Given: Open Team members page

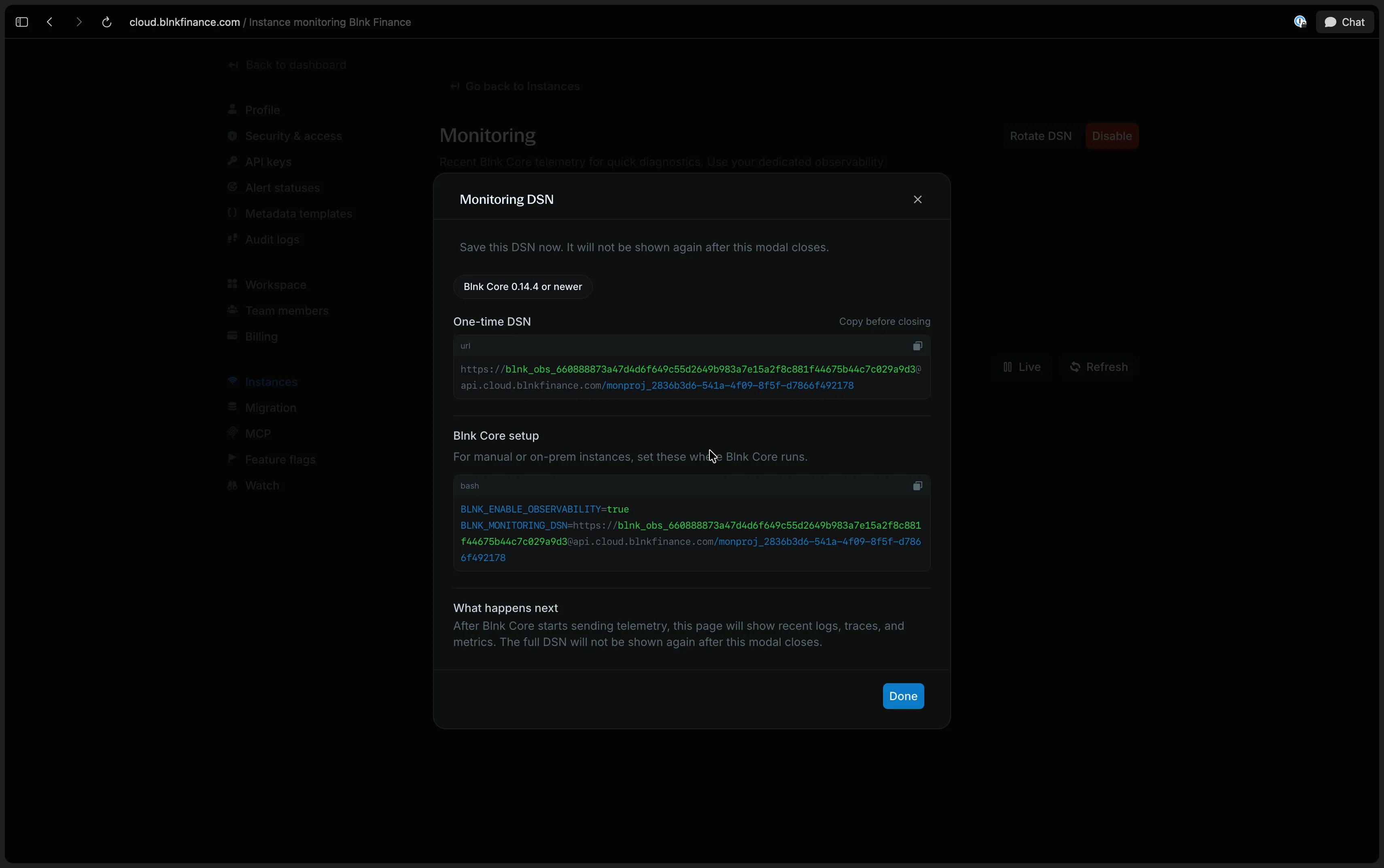Looking at the screenshot, I should pos(287,311).
